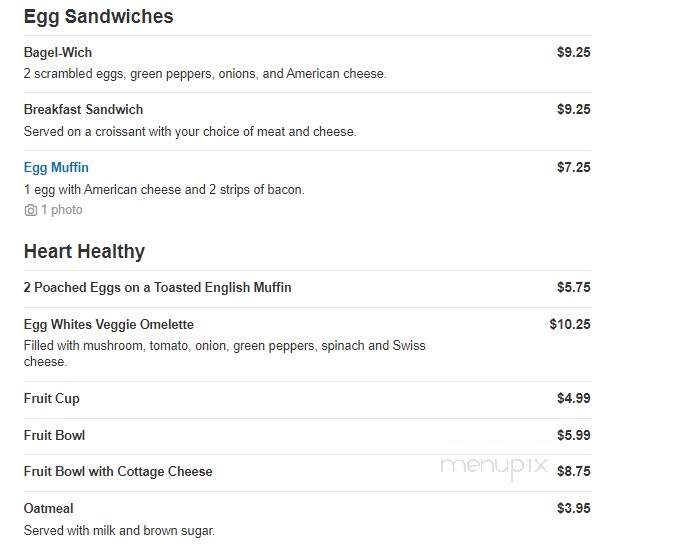Click the Fruit Bowl item name
Image resolution: width=673 pixels, height=548 pixels.
[x=55, y=436]
